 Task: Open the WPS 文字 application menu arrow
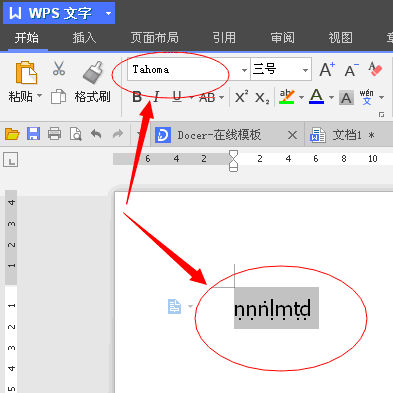click(108, 14)
